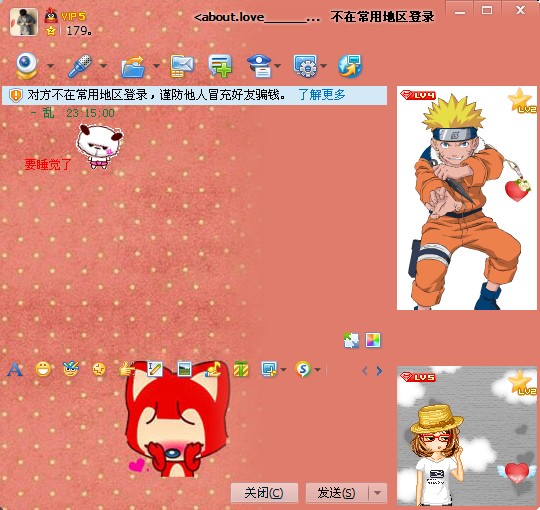Click the security shield warning icon
The height and width of the screenshot is (510, 540).
15,95
